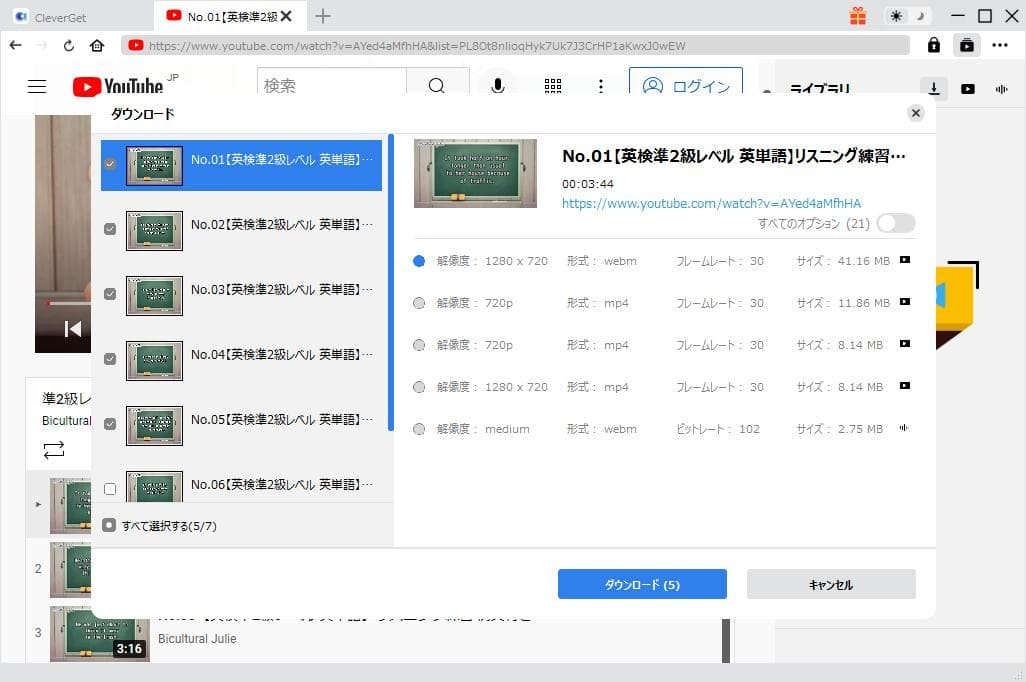Open the three-dot browser options menu
The image size is (1026, 682).
coord(999,45)
